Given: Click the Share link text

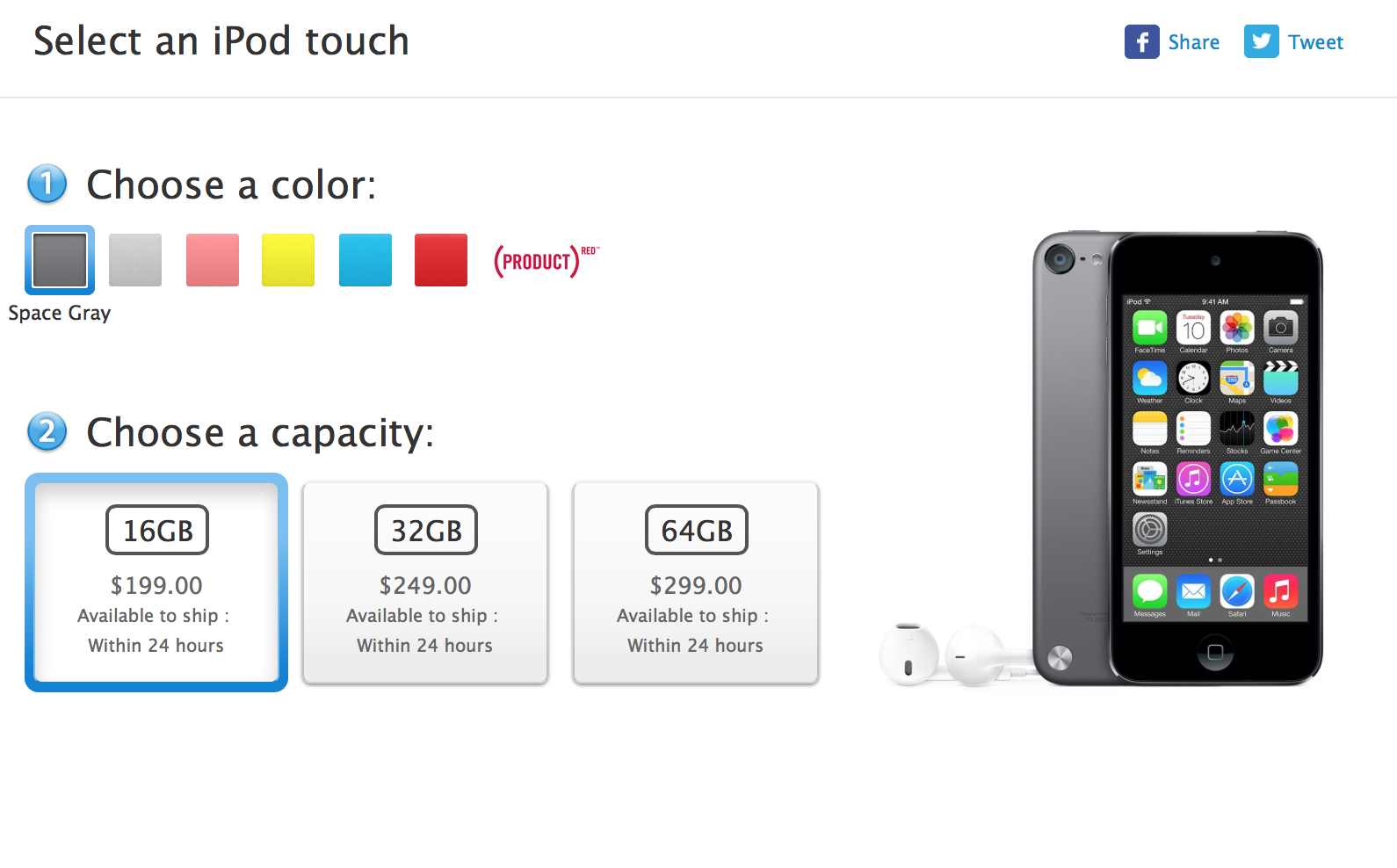Looking at the screenshot, I should tap(1193, 42).
